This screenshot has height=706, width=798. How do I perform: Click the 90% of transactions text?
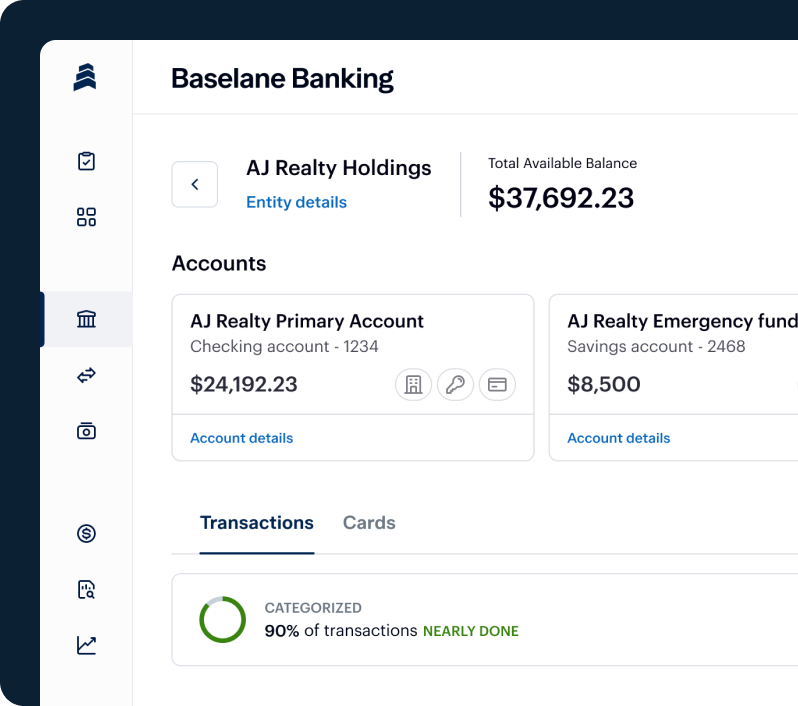[x=341, y=631]
